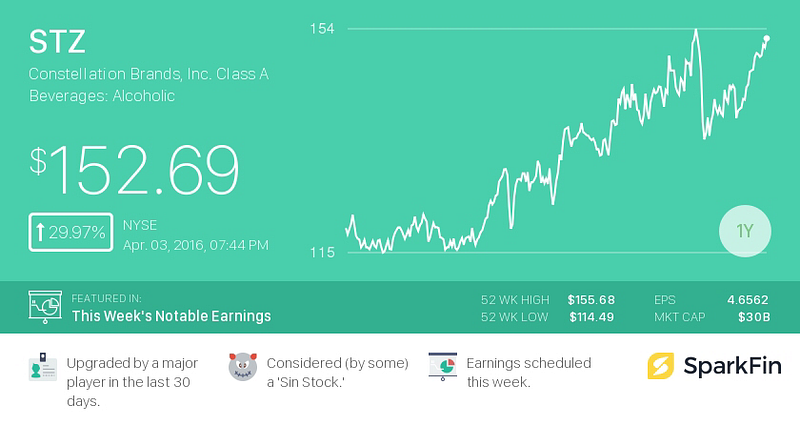Click Beverages: Alcoholic industry label
The image size is (800, 429).
(x=102, y=96)
